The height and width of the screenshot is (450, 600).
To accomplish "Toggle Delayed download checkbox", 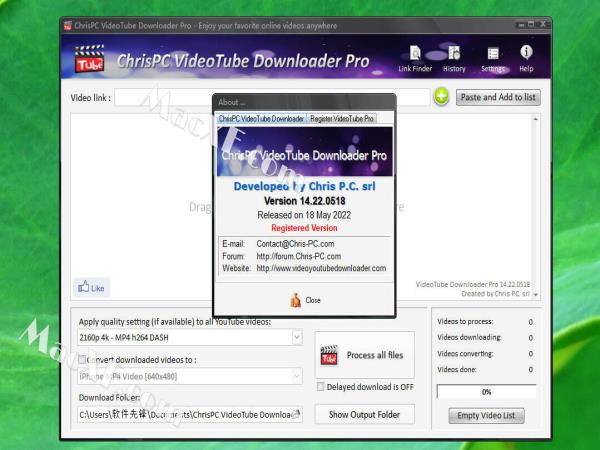I will (x=320, y=386).
